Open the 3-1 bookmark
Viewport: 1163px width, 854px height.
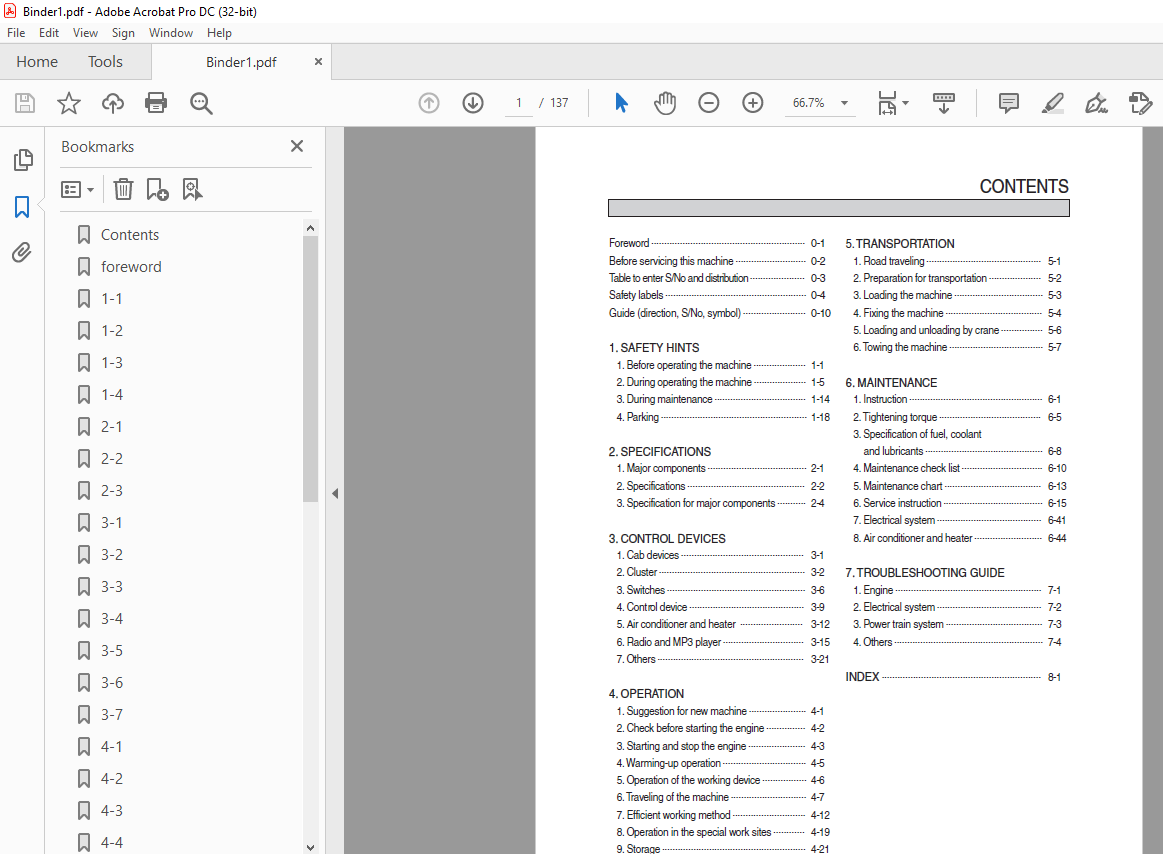[112, 523]
